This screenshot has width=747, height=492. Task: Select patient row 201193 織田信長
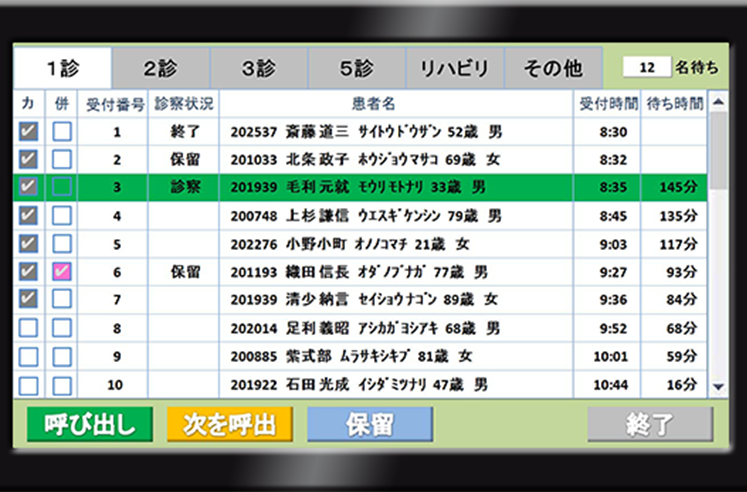coord(360,271)
